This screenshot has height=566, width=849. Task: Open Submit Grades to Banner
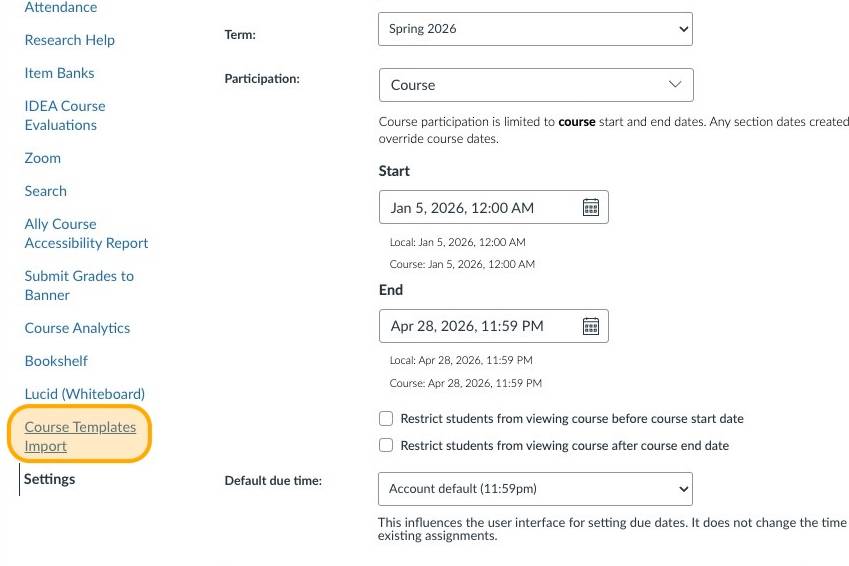click(79, 285)
